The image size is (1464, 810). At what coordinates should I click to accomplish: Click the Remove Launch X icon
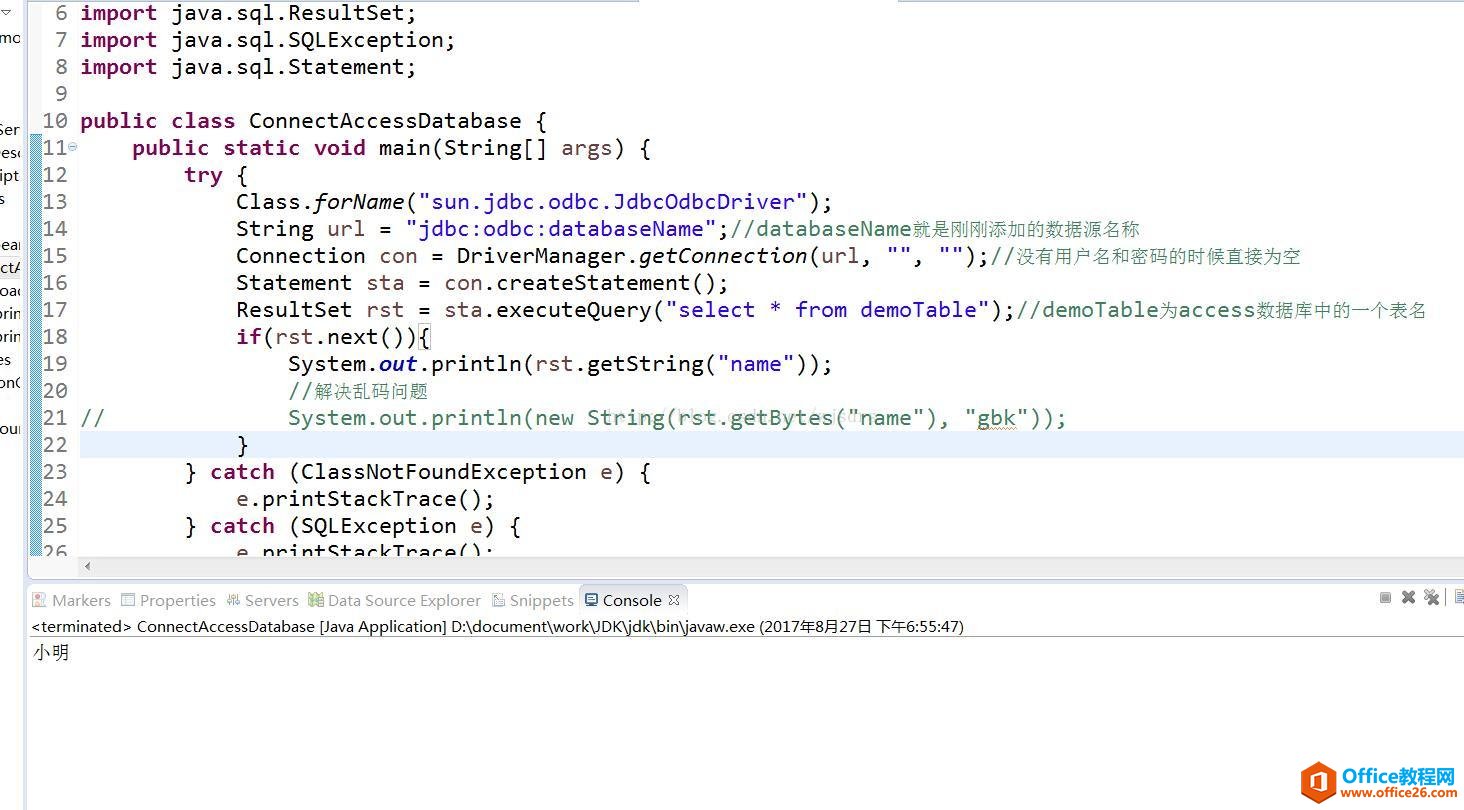click(x=1408, y=597)
